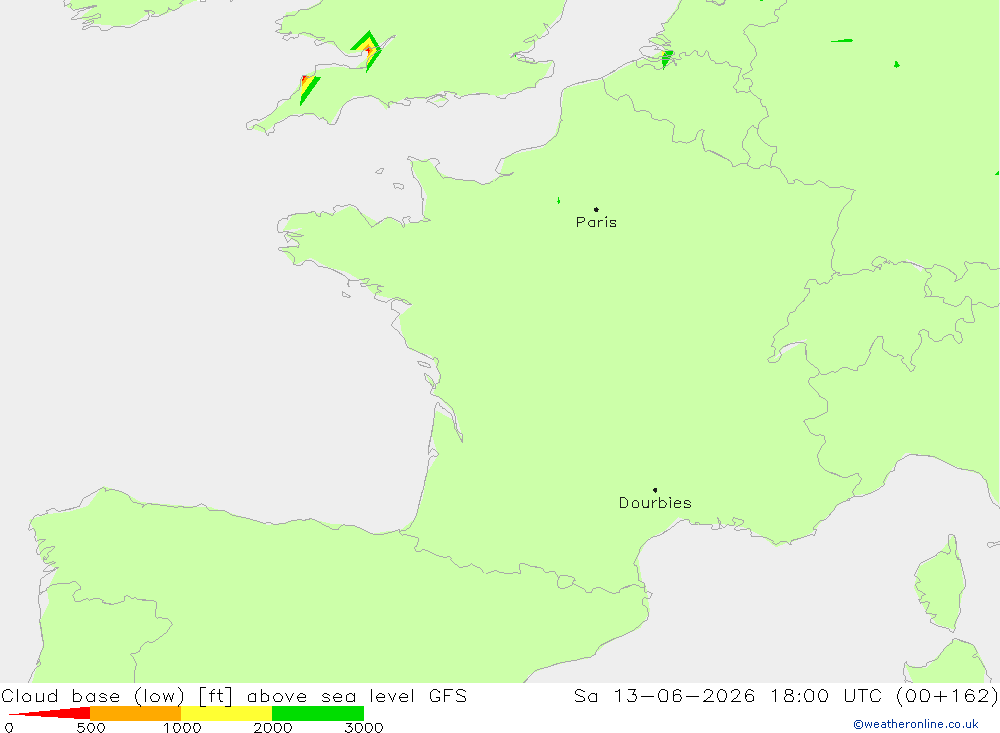Click the Dourbies city label
Image resolution: width=1000 pixels, height=733 pixels.
click(655, 503)
